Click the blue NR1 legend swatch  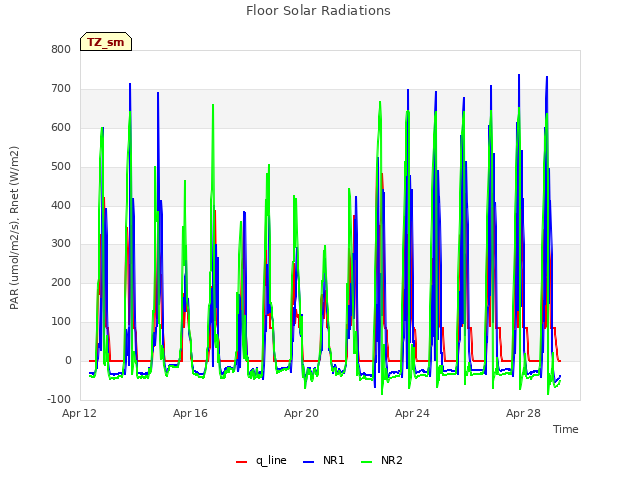(309, 462)
